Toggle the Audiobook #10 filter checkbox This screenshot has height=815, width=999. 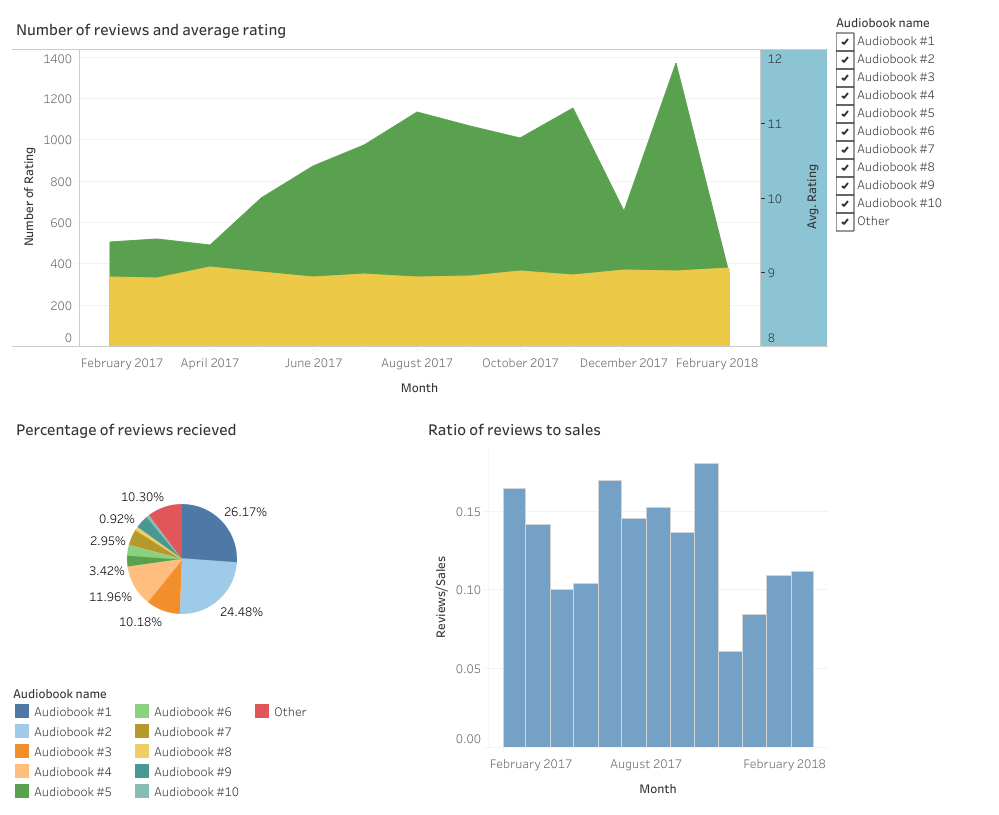pos(845,203)
